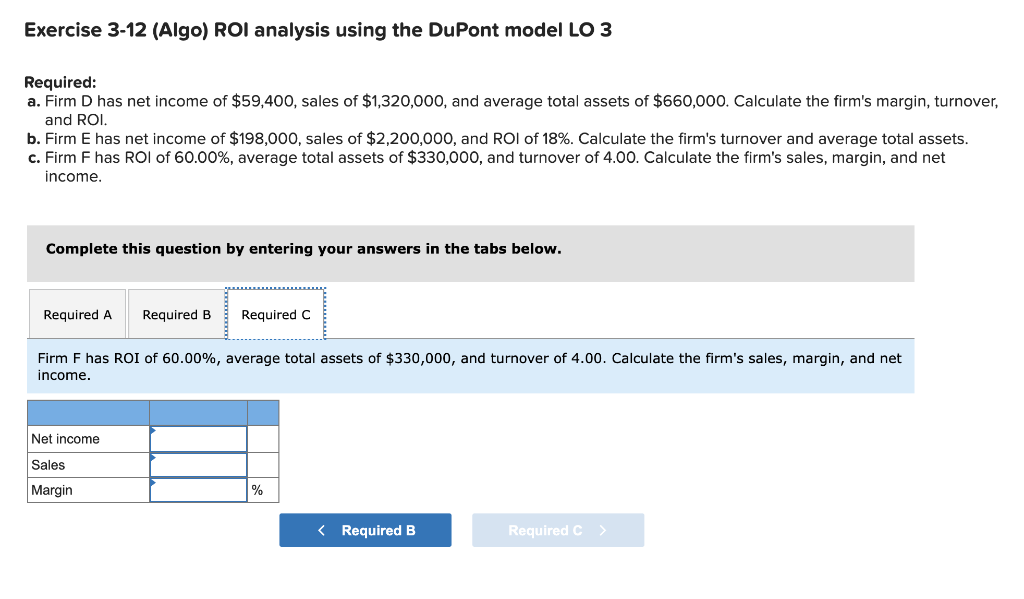Click the Required B navigation button
Screen dimensions: 1024x599
[x=365, y=530]
